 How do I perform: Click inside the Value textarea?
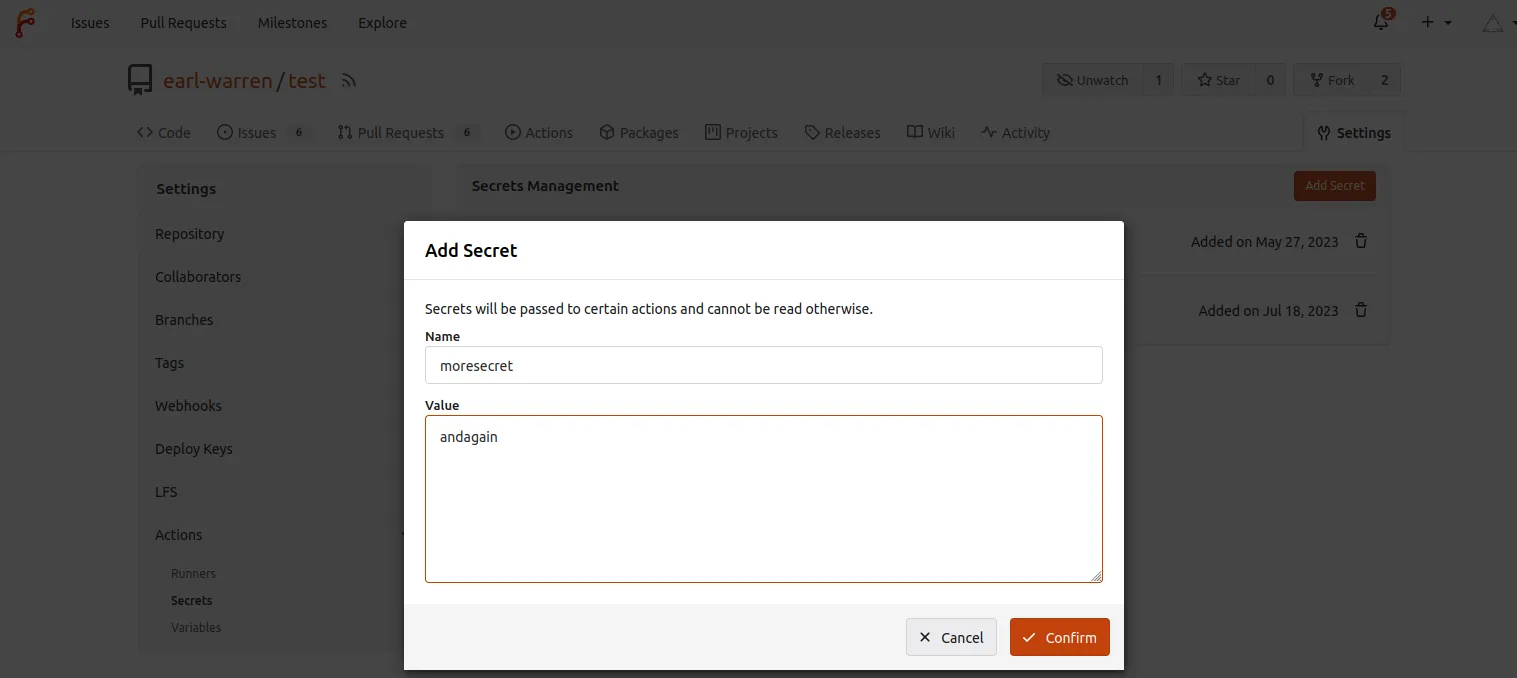(x=763, y=497)
